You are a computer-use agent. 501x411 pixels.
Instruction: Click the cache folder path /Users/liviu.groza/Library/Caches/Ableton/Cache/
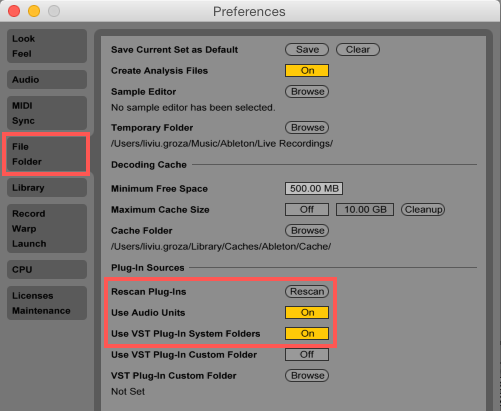221,247
